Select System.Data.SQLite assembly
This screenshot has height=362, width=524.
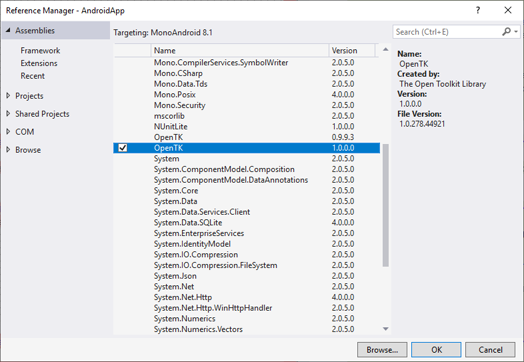[246, 223]
